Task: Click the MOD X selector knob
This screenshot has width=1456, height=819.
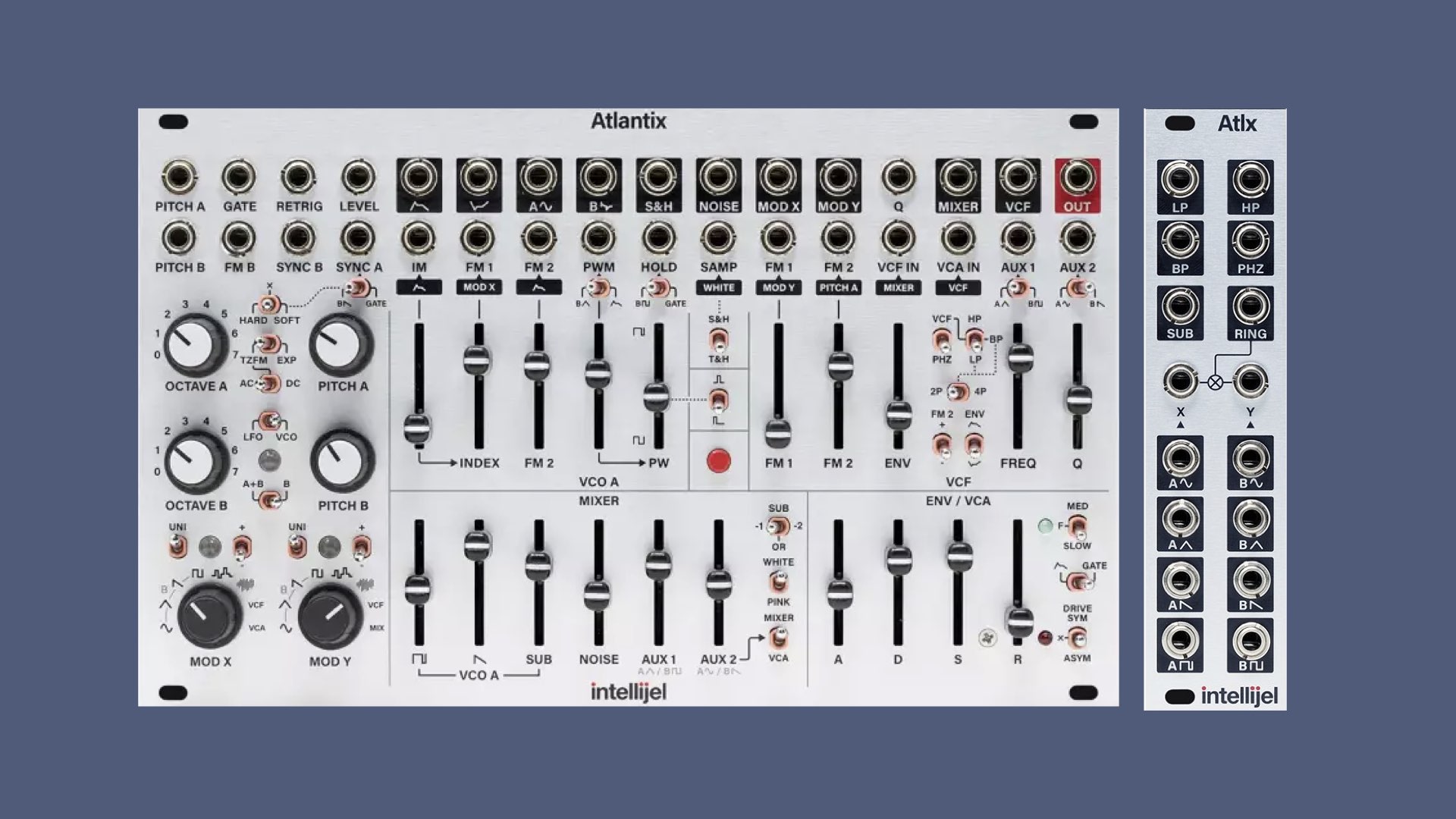Action: (x=210, y=616)
